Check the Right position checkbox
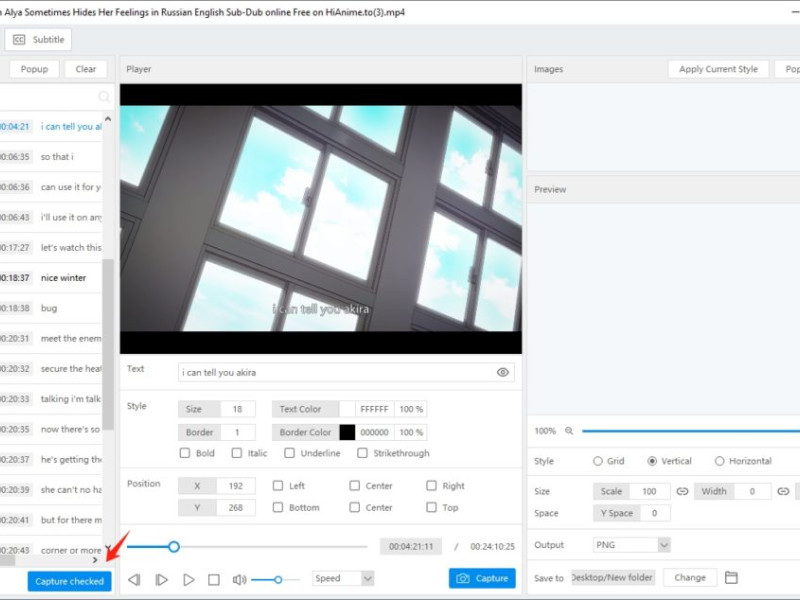The height and width of the screenshot is (600, 800). (x=432, y=486)
